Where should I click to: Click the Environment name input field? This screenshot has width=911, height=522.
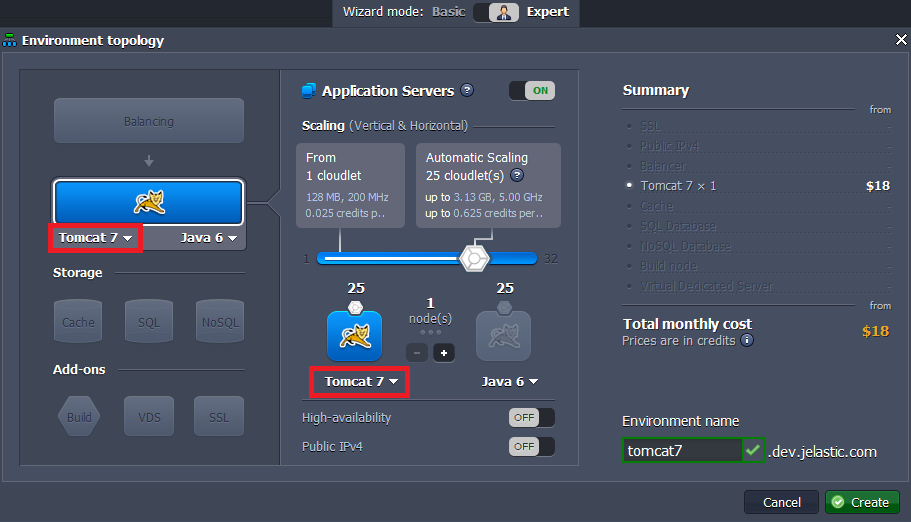coord(682,451)
